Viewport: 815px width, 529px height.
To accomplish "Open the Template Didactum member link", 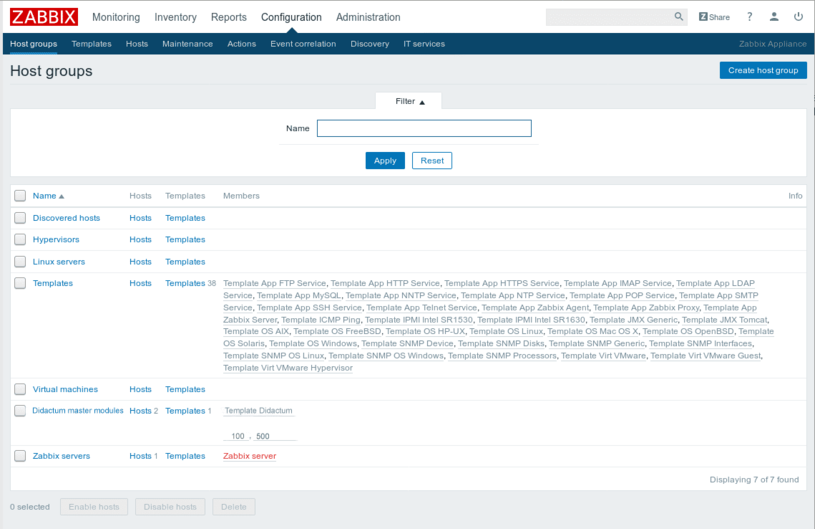I will tap(258, 411).
